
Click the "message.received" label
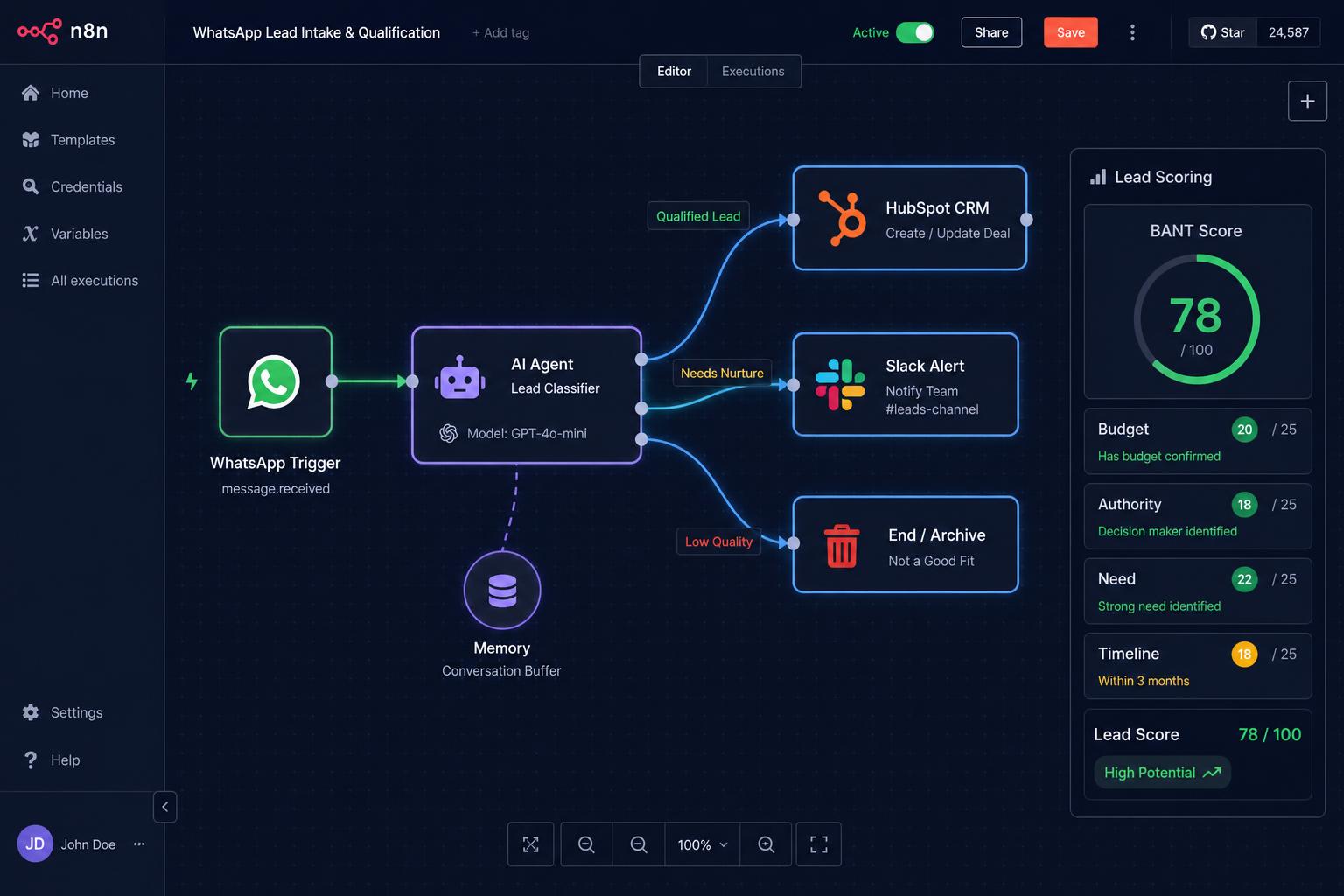tap(276, 488)
